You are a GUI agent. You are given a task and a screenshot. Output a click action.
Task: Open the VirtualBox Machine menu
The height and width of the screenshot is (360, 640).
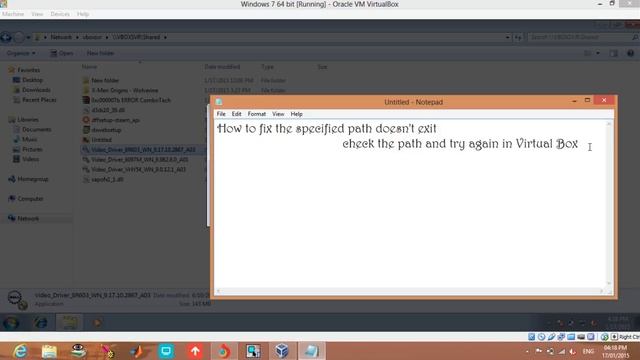click(x=13, y=14)
